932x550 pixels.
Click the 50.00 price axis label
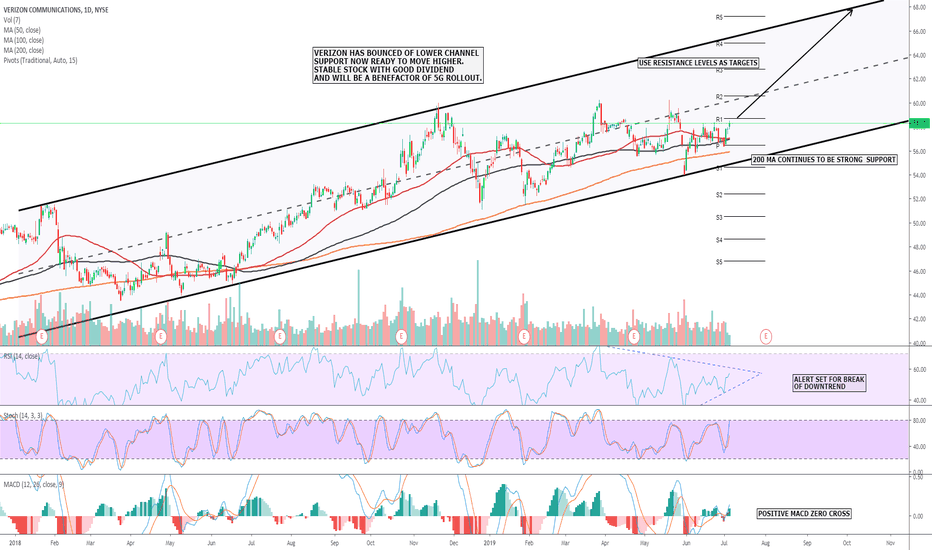(x=920, y=224)
